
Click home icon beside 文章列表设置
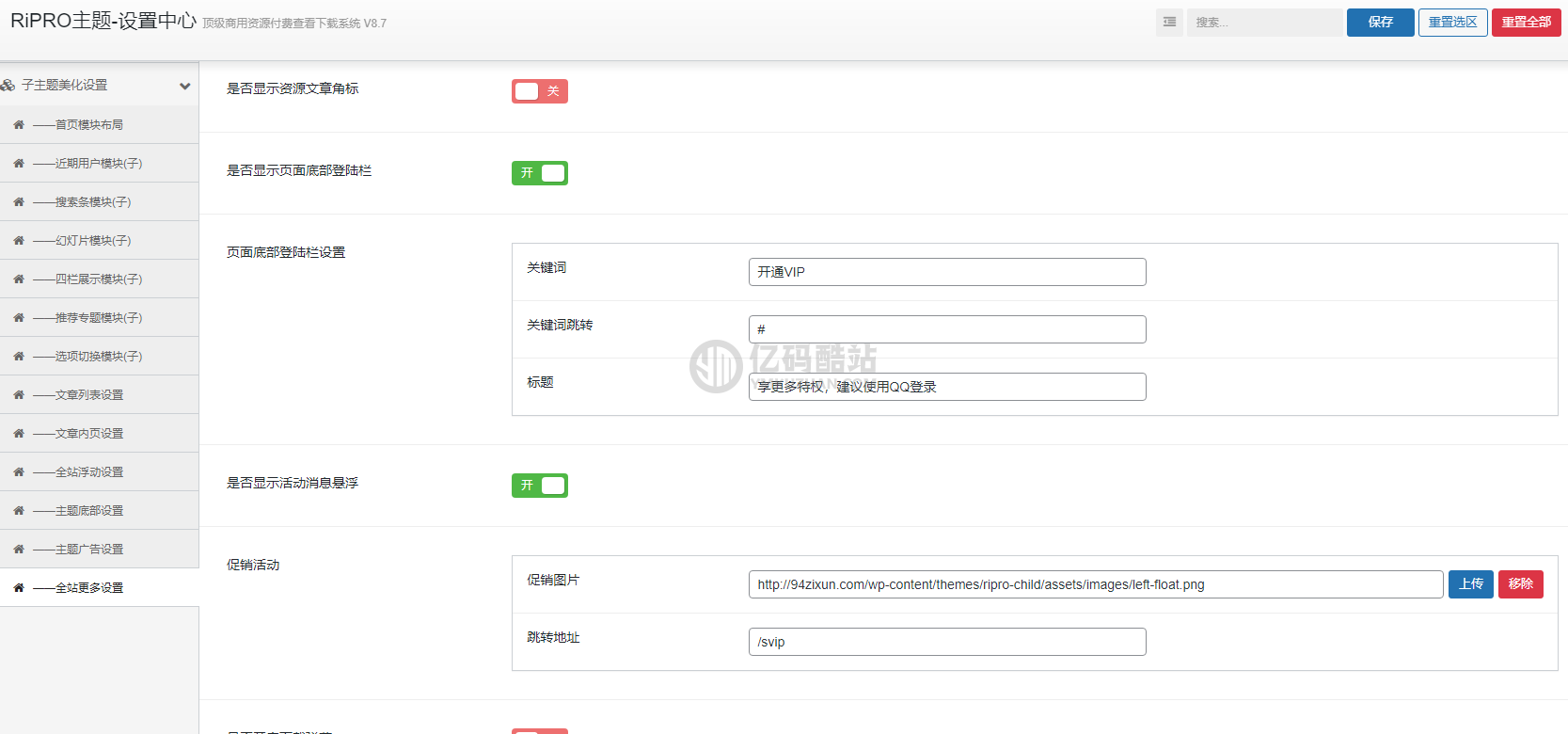click(x=19, y=395)
